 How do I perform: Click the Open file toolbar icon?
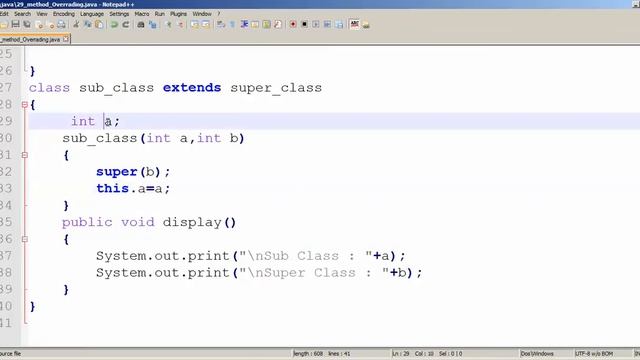3,24
